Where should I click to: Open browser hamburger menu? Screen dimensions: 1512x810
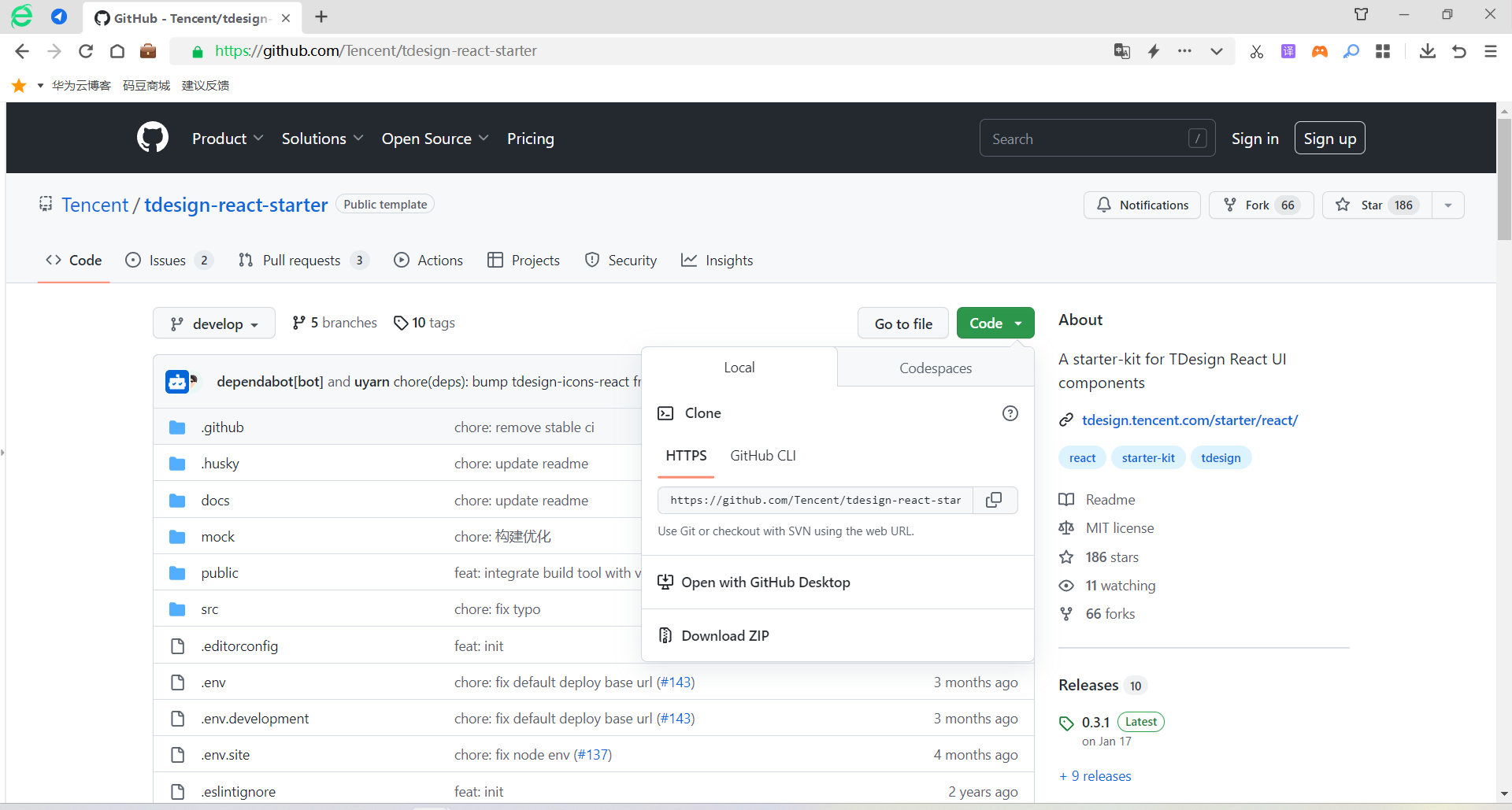1491,51
